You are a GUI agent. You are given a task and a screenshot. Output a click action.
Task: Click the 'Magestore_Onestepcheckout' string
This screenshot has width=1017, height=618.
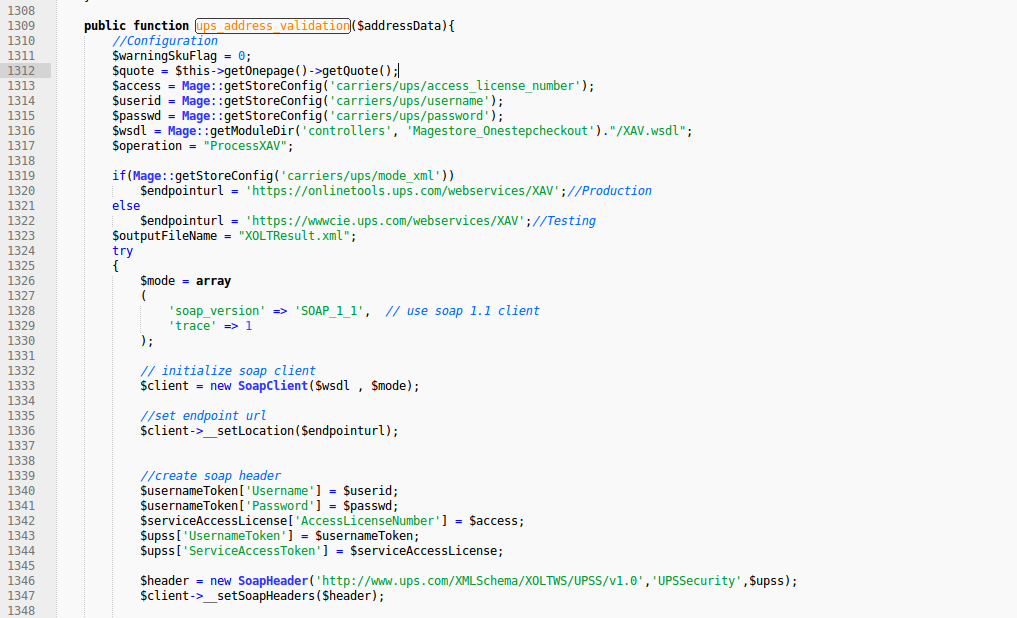pyautogui.click(x=501, y=130)
